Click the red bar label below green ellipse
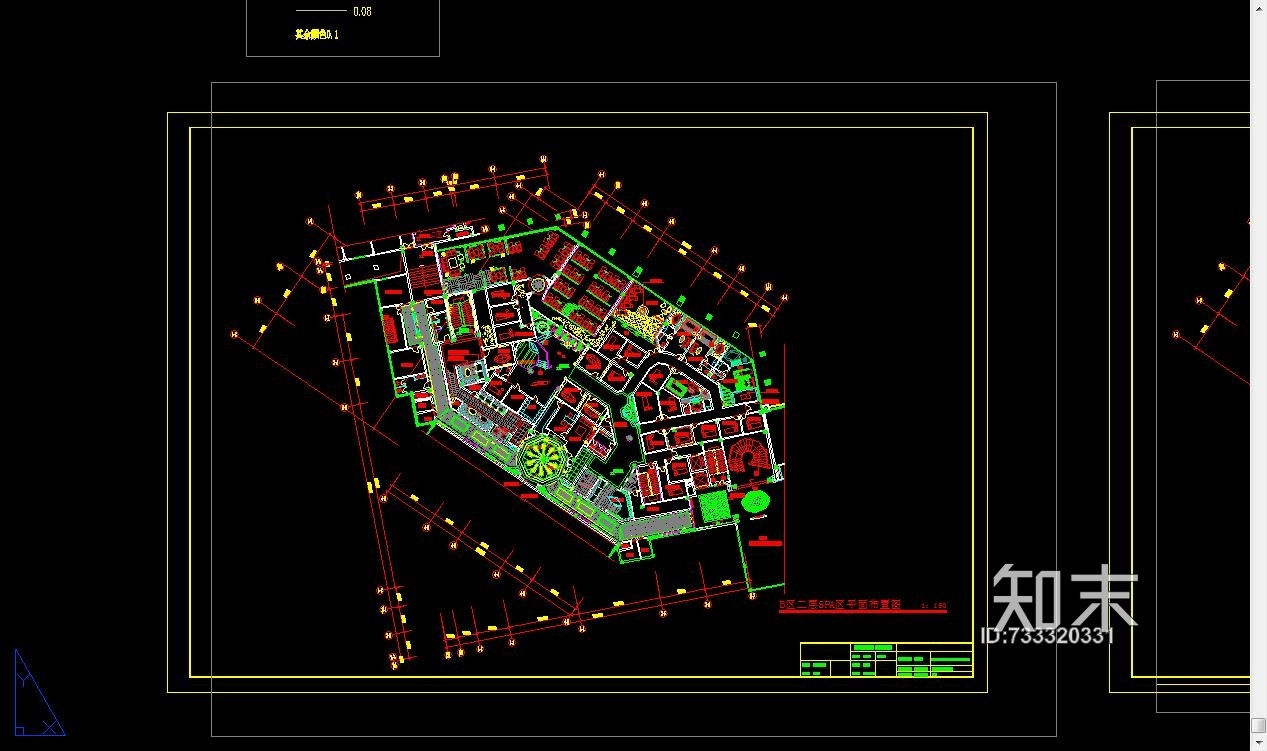1267x751 pixels. tap(765, 542)
